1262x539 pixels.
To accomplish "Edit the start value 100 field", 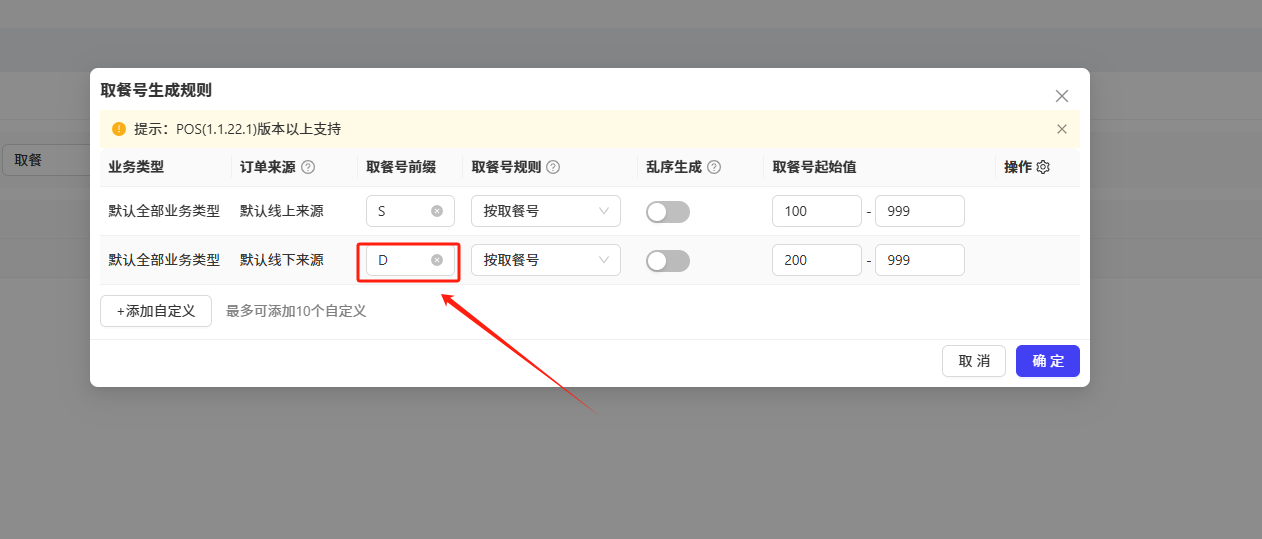I will click(x=817, y=211).
